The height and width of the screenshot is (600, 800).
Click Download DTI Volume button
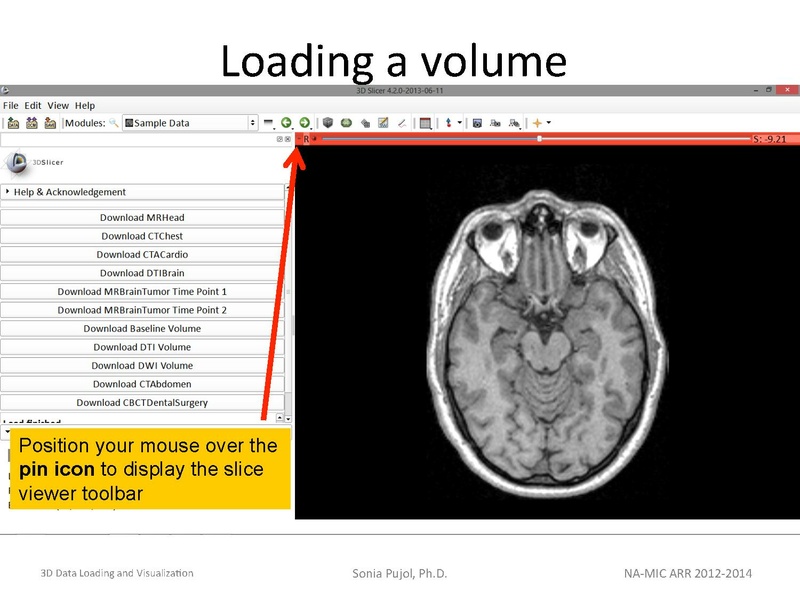click(142, 347)
